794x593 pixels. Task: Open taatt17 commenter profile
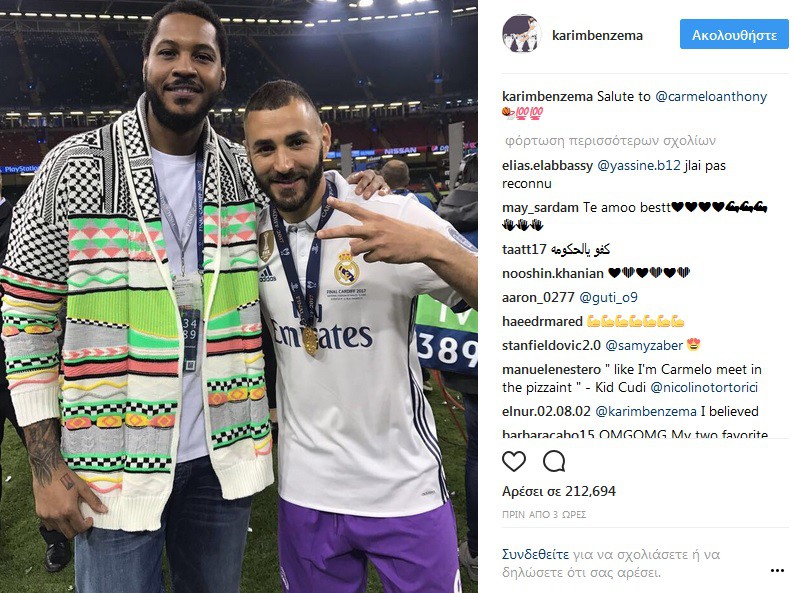(524, 249)
